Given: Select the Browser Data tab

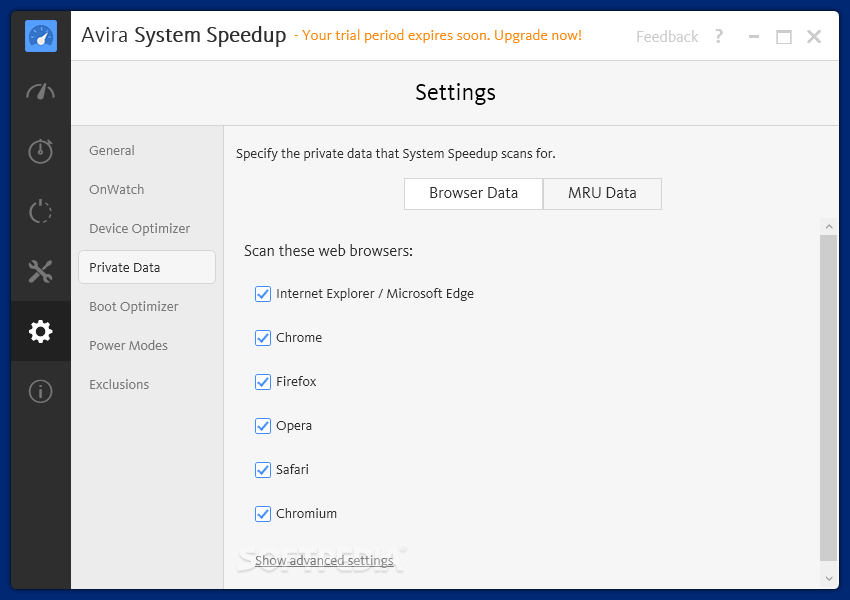Looking at the screenshot, I should (x=473, y=193).
